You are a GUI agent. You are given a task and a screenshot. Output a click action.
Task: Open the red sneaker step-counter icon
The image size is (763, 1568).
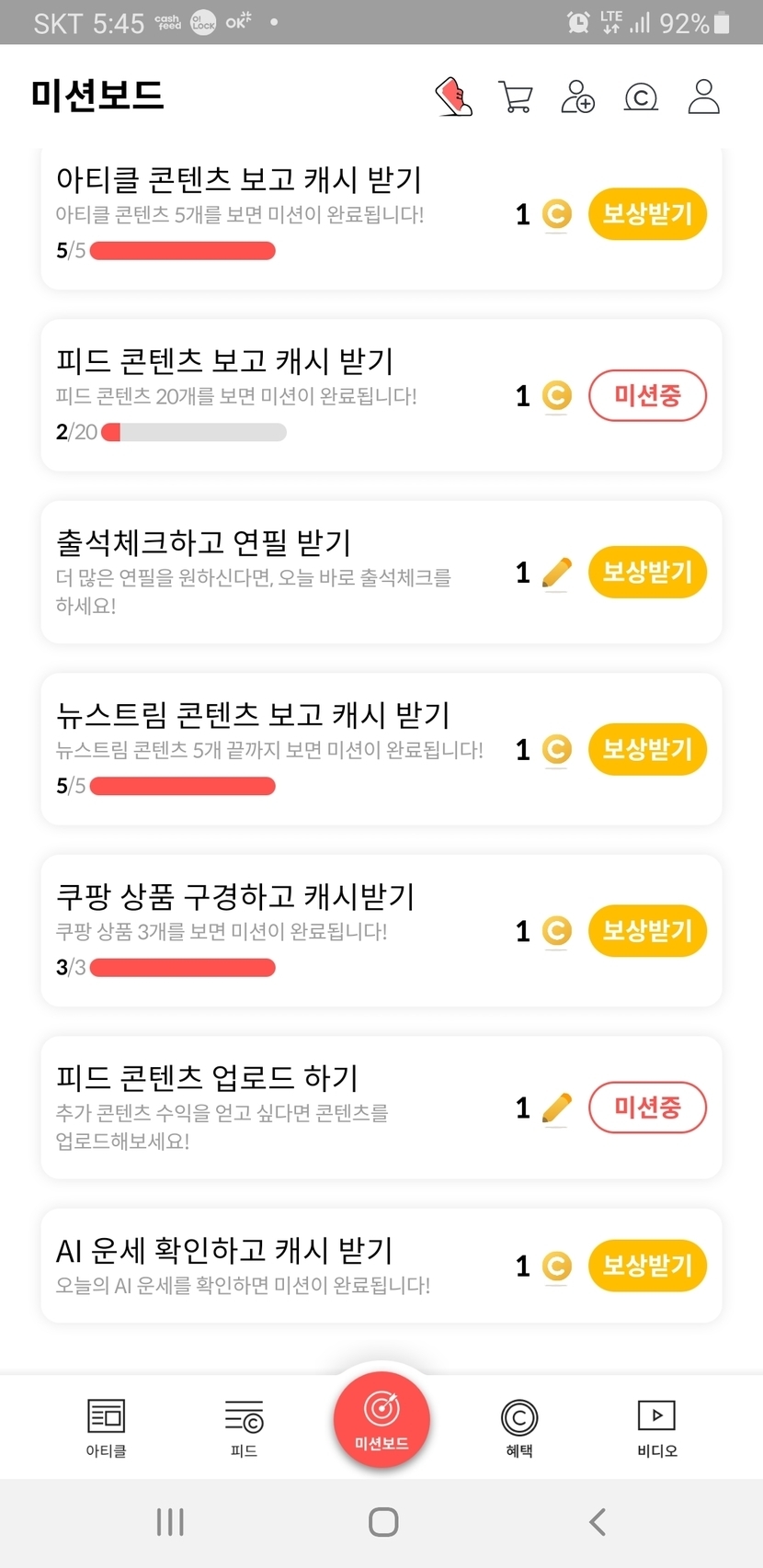pos(453,97)
